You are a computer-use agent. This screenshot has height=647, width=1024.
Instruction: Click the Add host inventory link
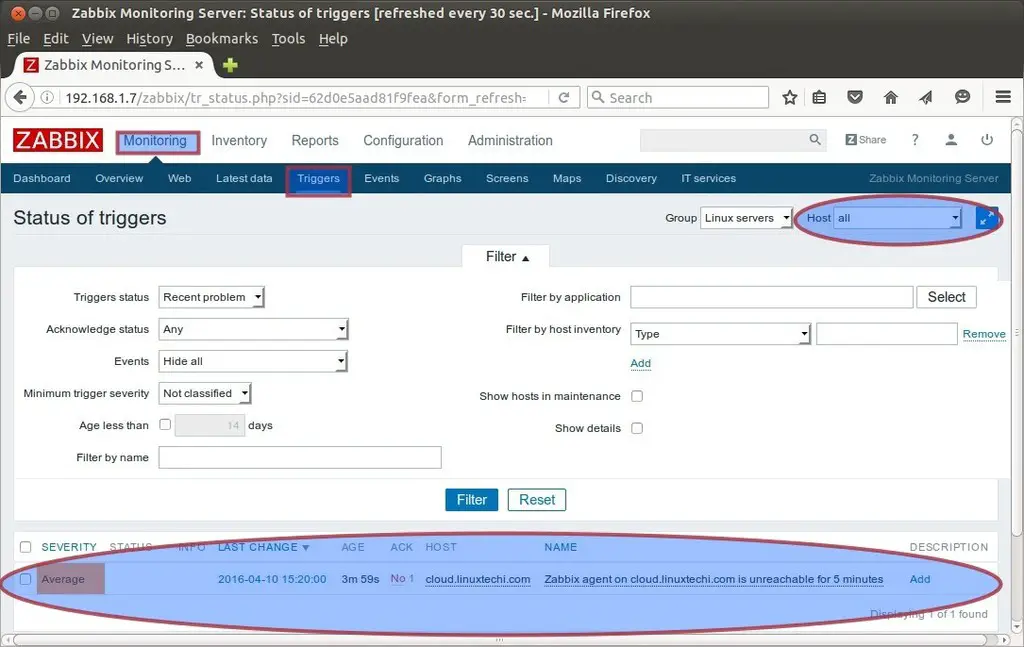641,363
